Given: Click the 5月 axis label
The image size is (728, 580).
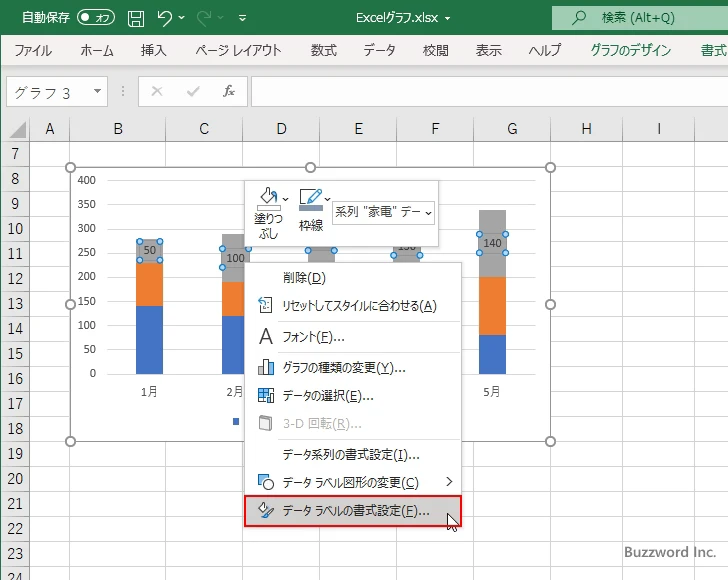Looking at the screenshot, I should point(492,392).
